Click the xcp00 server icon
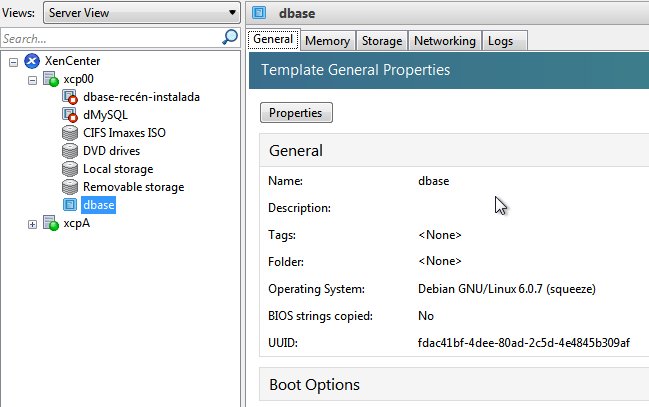Viewport: 649px width, 407px height. tap(51, 79)
